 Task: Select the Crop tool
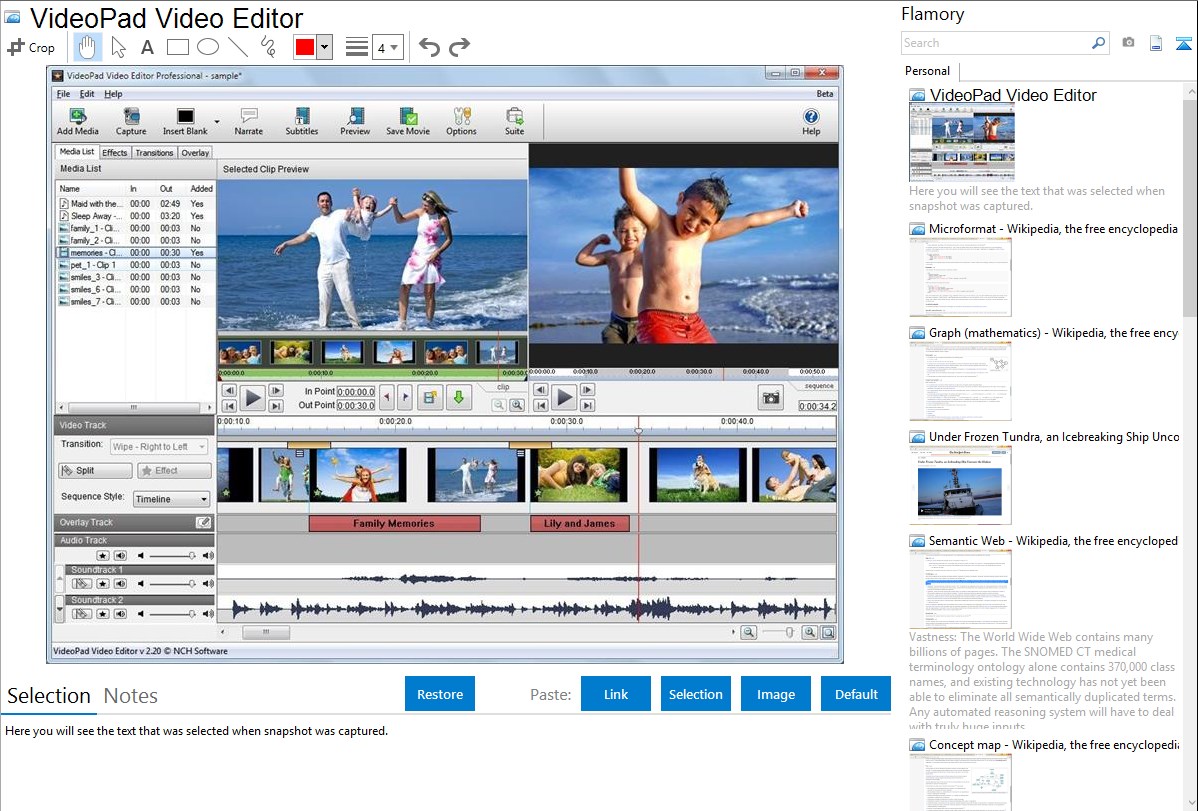[31, 47]
